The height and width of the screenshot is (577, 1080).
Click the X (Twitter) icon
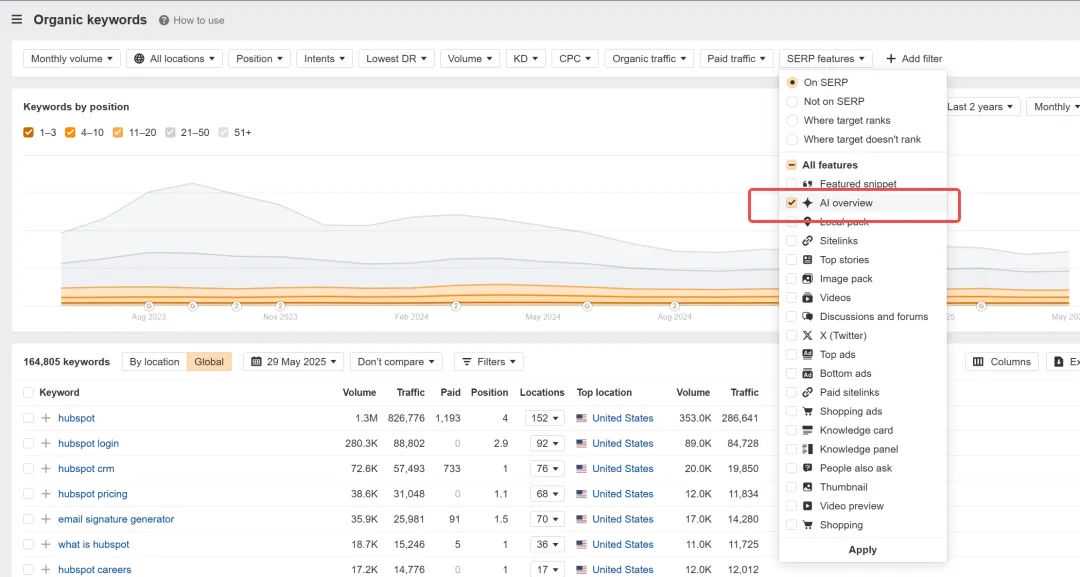point(807,335)
